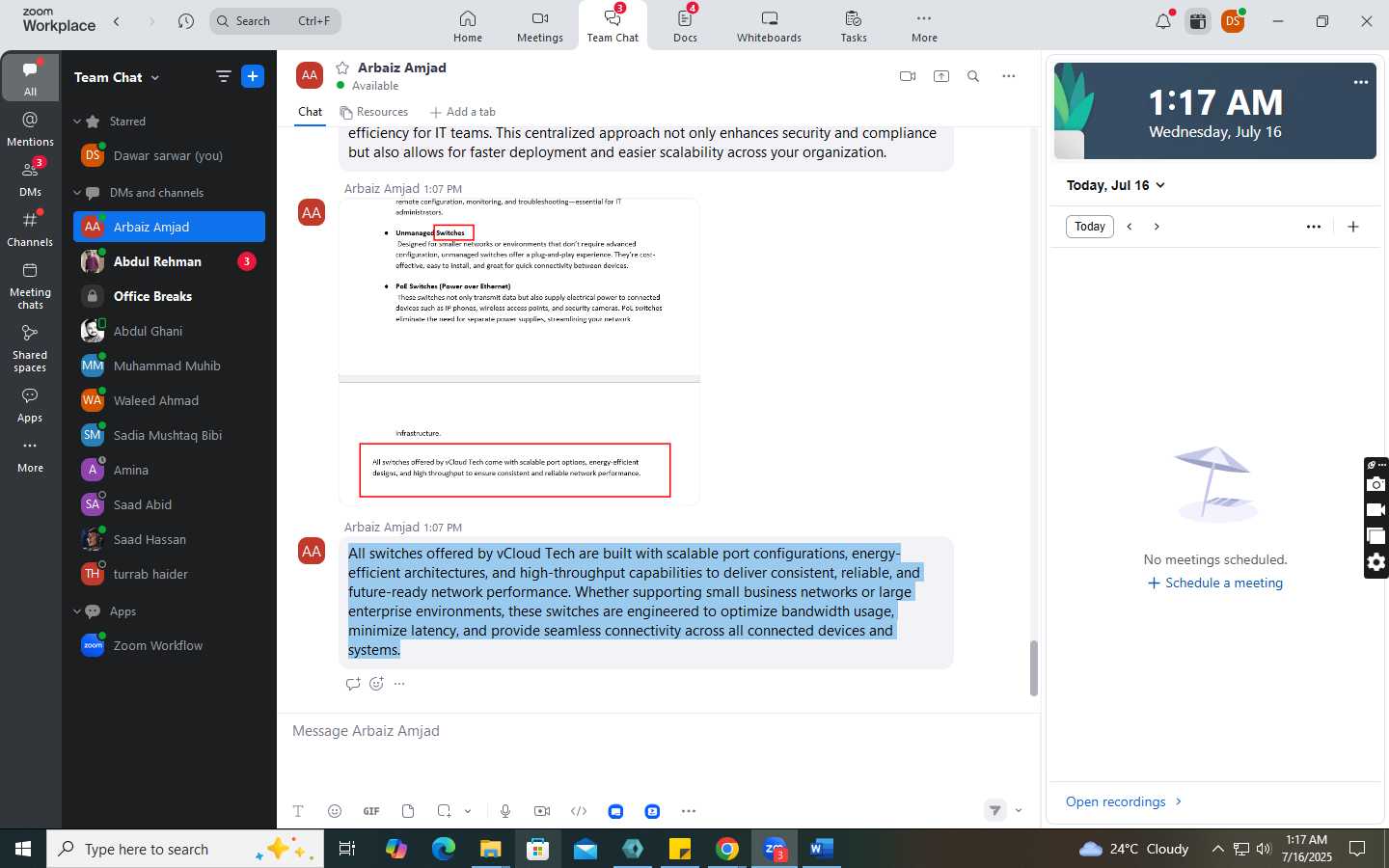1389x868 pixels.
Task: Open the emoji picker
Action: click(x=335, y=811)
